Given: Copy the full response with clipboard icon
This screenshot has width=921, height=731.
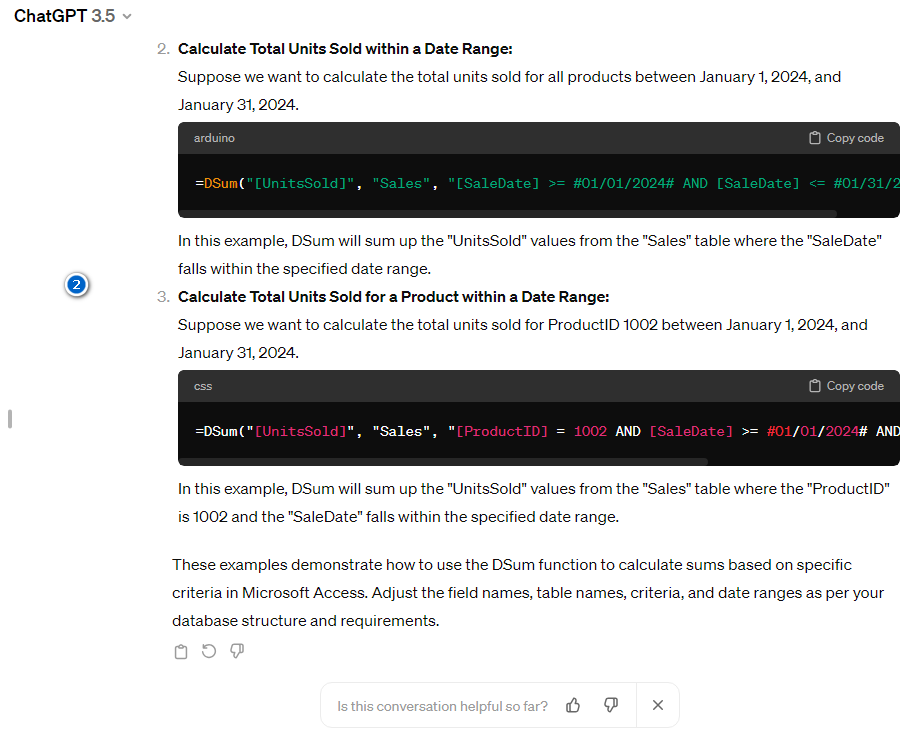Looking at the screenshot, I should tap(181, 652).
